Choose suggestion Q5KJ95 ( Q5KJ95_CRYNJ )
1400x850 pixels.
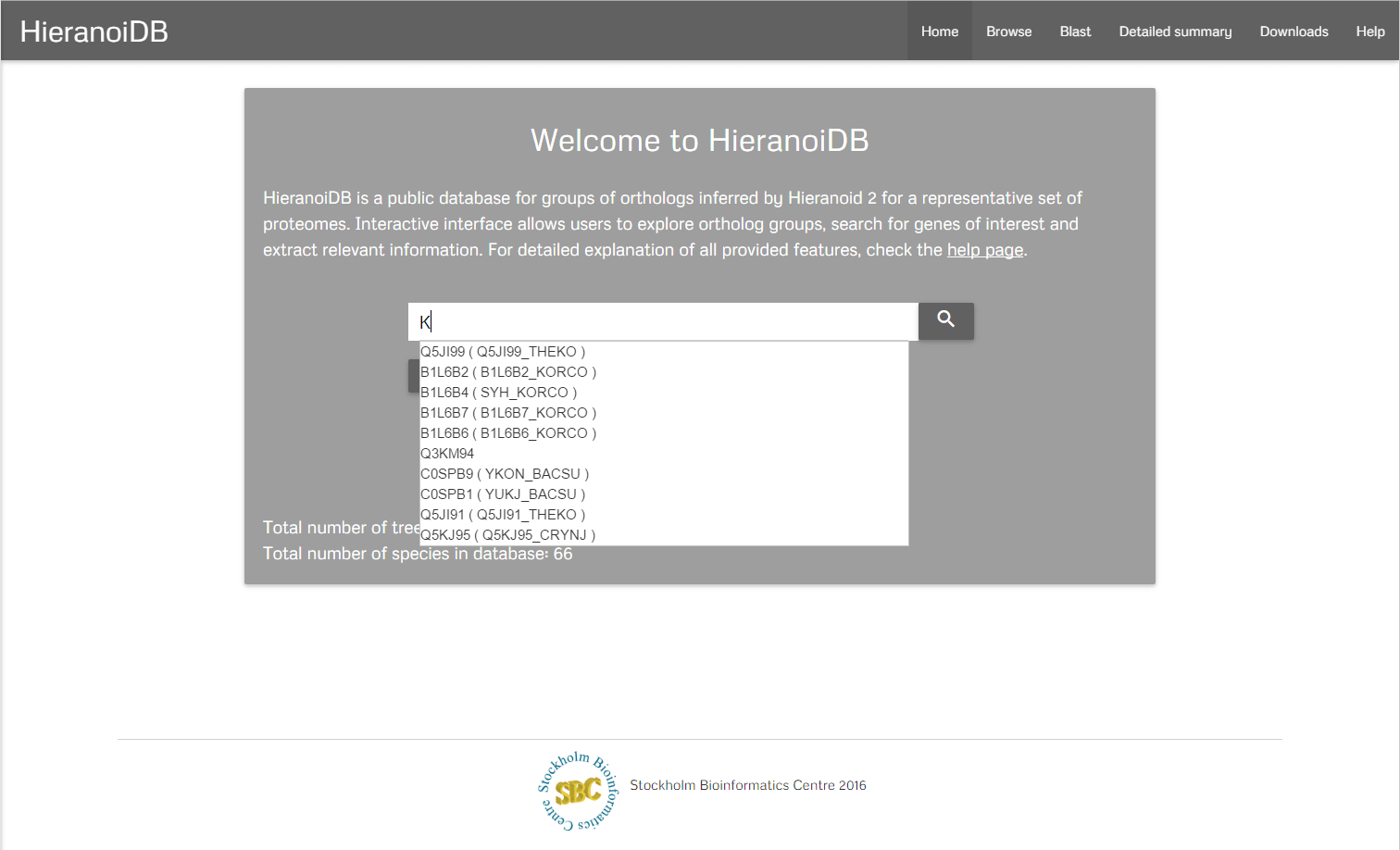[664, 535]
